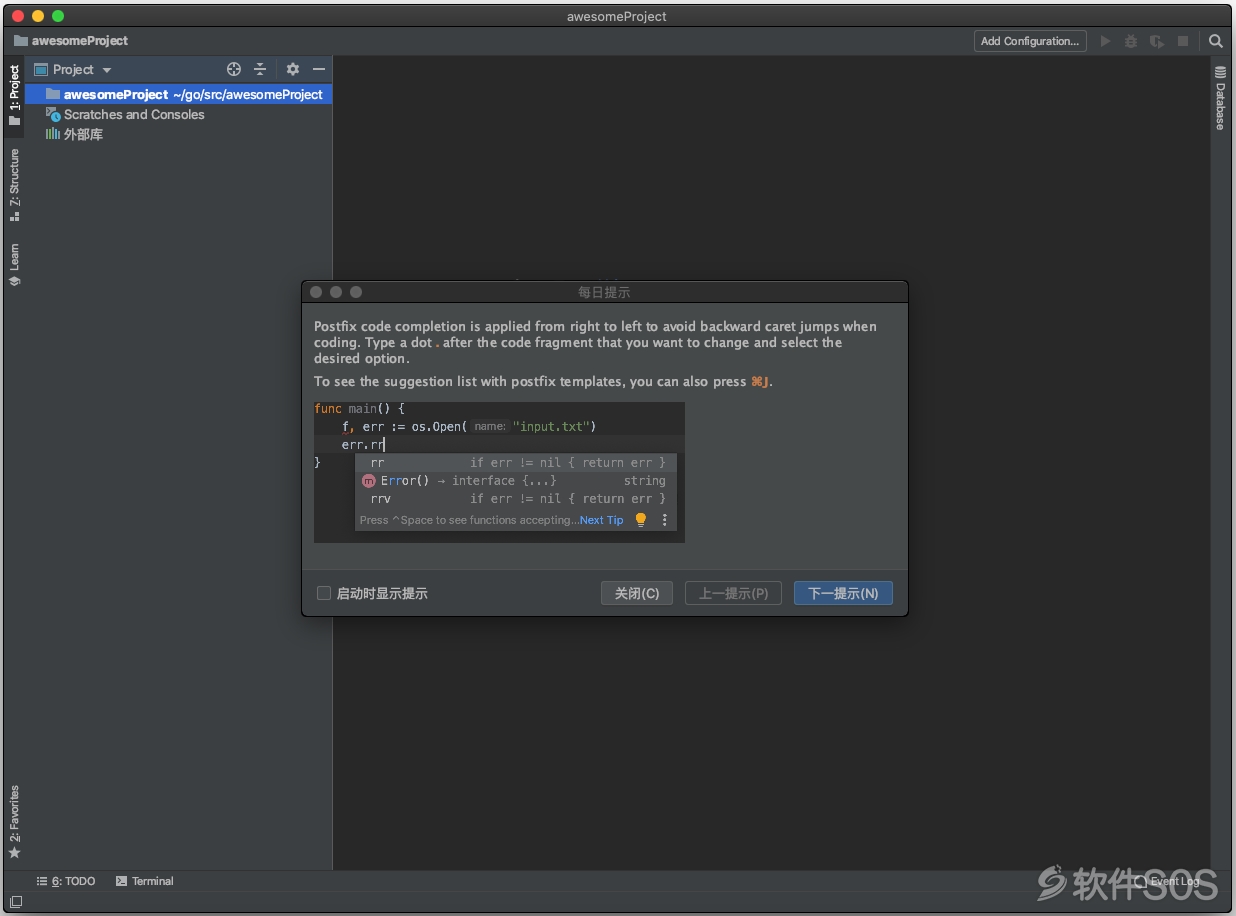Click the red m method icon next to Error()
The width and height of the screenshot is (1236, 916).
pyautogui.click(x=368, y=480)
